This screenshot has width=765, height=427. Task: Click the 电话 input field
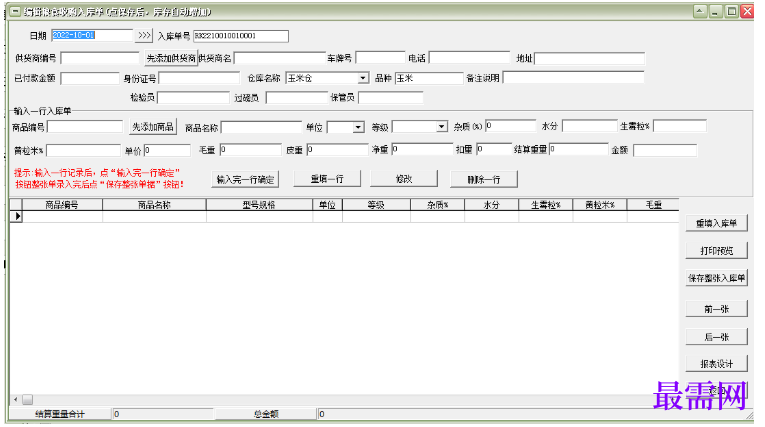click(469, 58)
